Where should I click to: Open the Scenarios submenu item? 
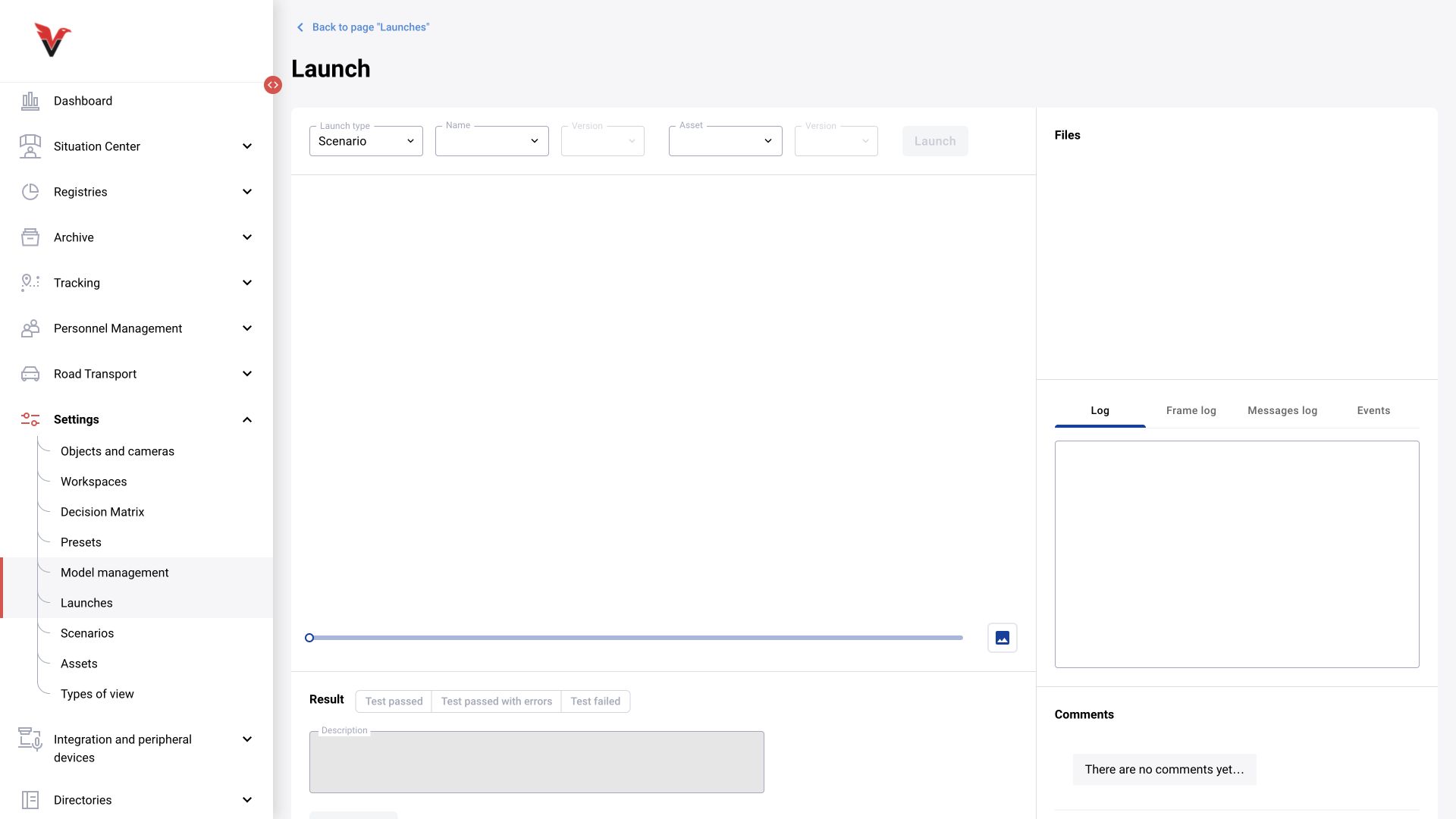[87, 633]
